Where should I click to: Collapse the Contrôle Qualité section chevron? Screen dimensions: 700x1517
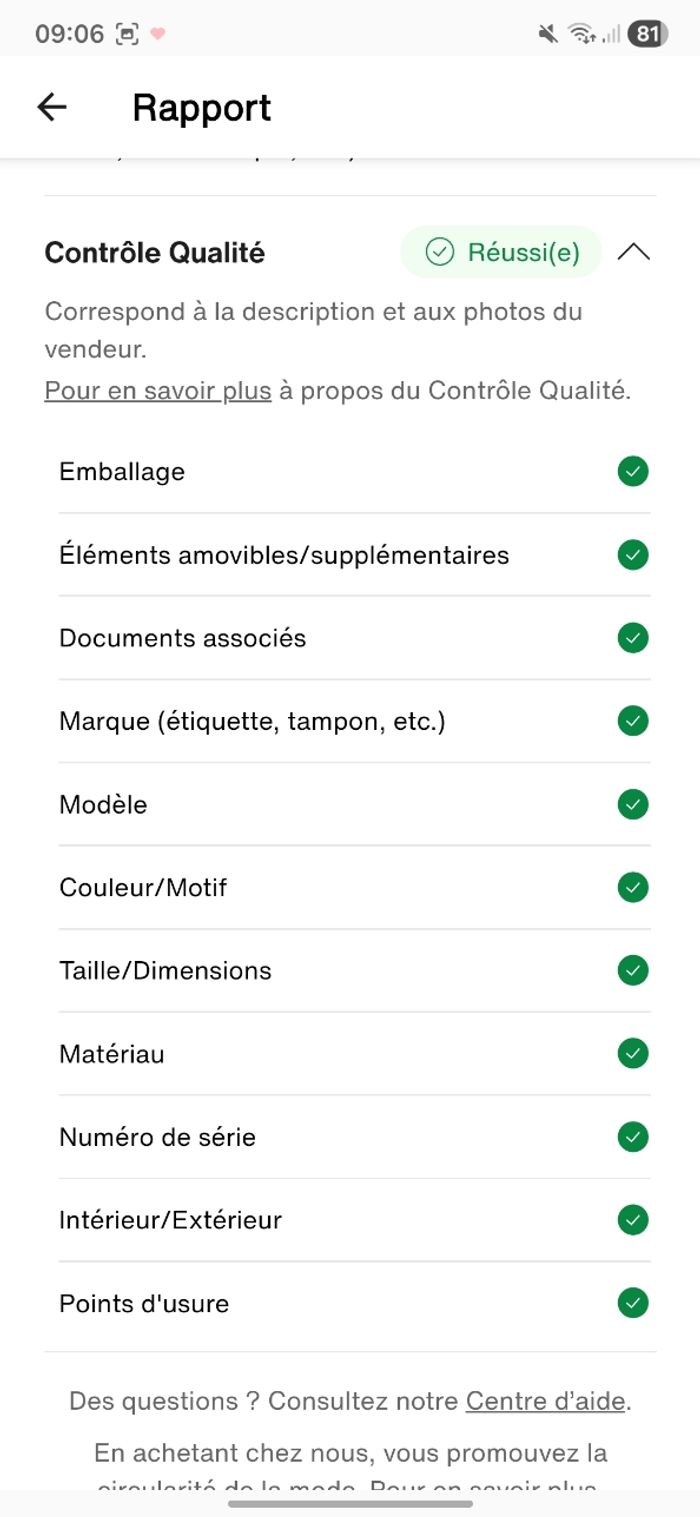[x=634, y=252]
